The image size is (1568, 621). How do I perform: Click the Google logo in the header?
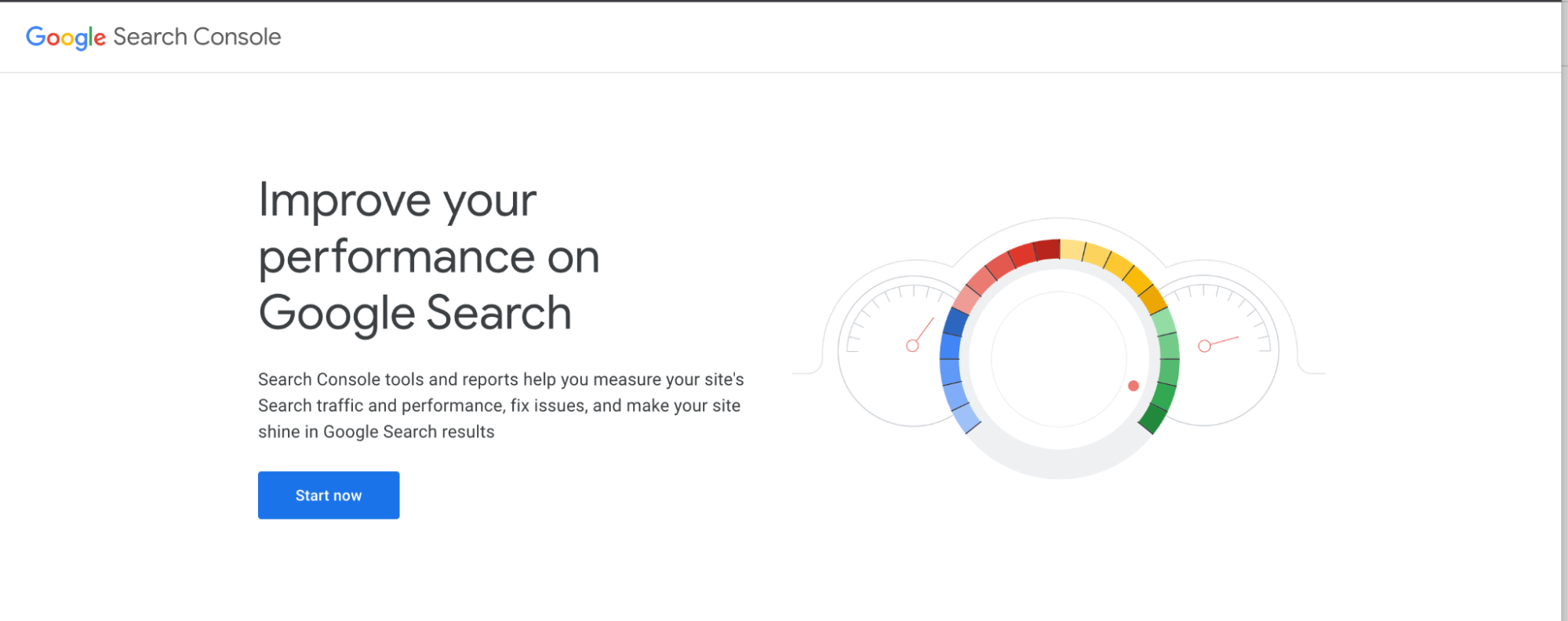tap(65, 37)
